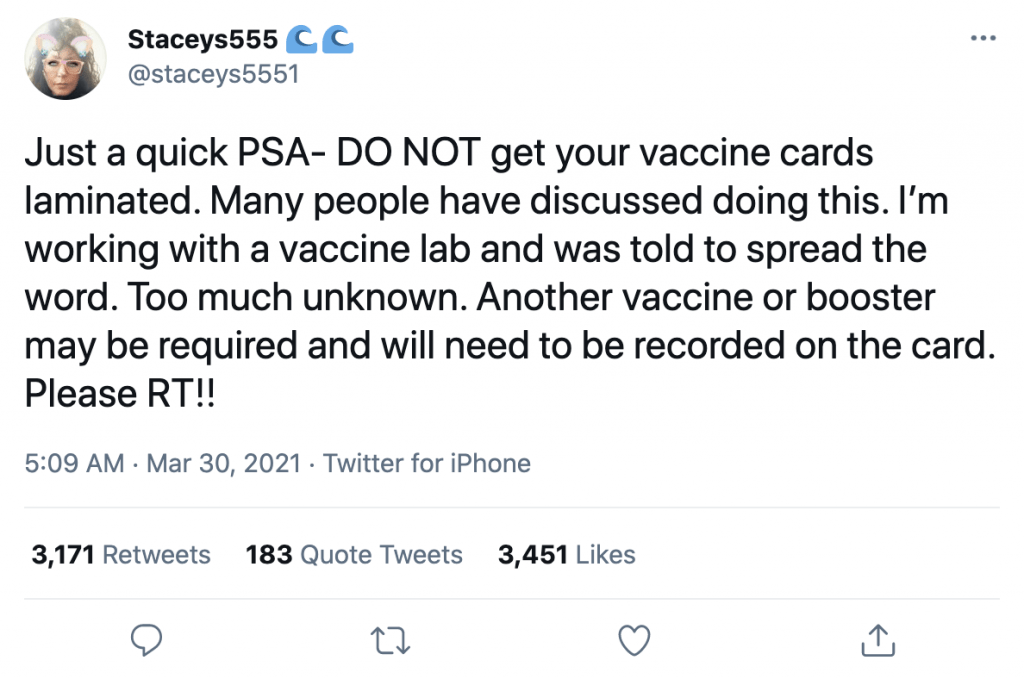Click the 5:09 AM time in timestamp
Viewport: 1024px width, 679px height.
75,464
